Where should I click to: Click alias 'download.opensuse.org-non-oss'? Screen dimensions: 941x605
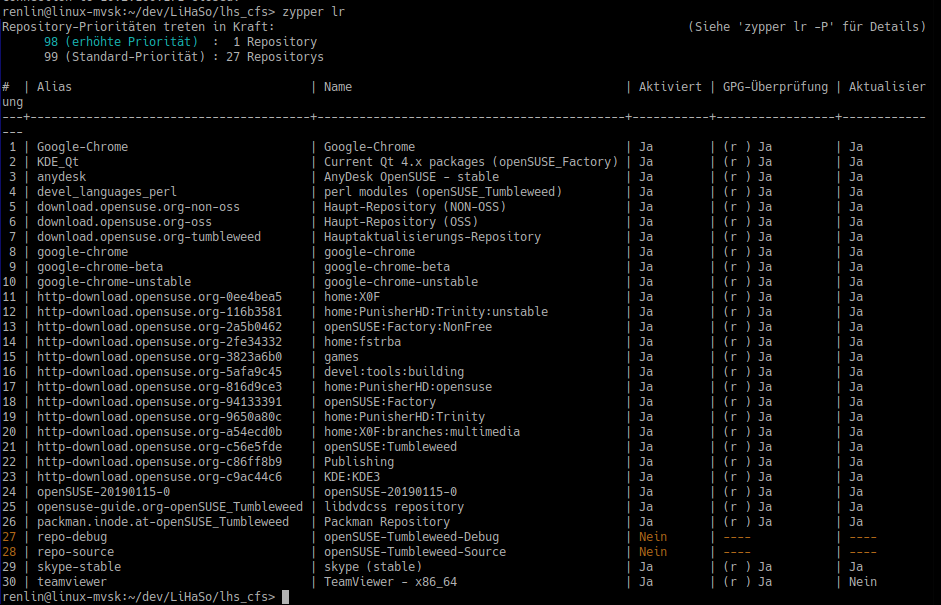(x=138, y=206)
